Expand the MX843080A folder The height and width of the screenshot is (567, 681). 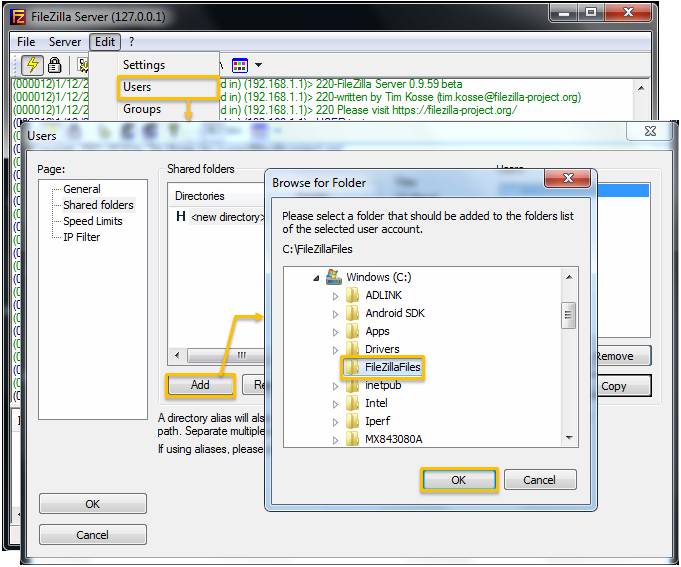pyautogui.click(x=335, y=440)
